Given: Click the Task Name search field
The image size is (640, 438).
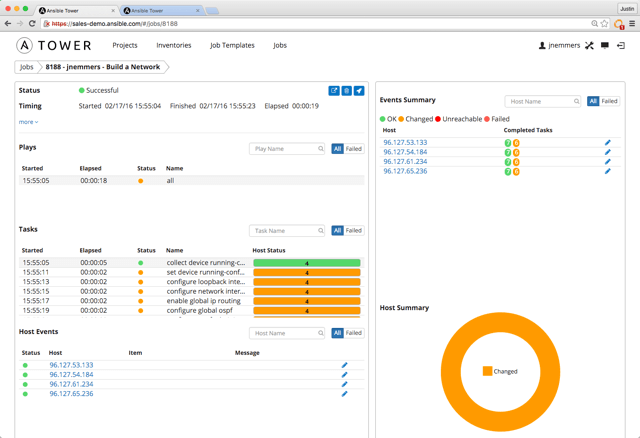Looking at the screenshot, I should pos(287,231).
